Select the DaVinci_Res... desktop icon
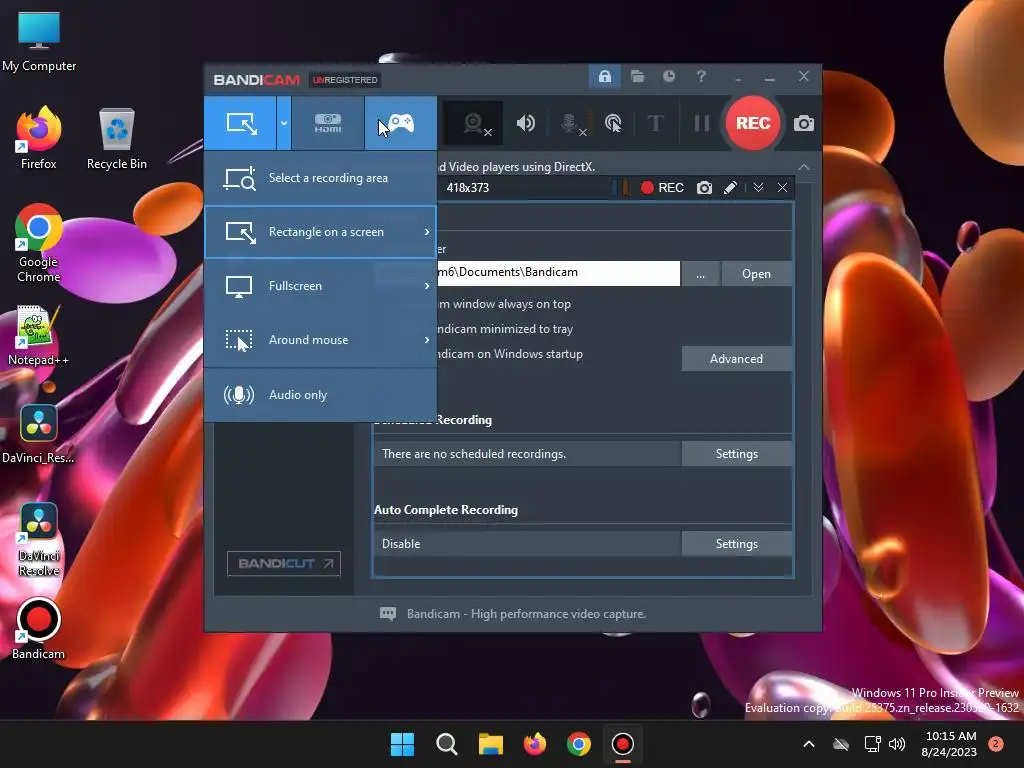Screen dimensions: 1024x768 39,434
